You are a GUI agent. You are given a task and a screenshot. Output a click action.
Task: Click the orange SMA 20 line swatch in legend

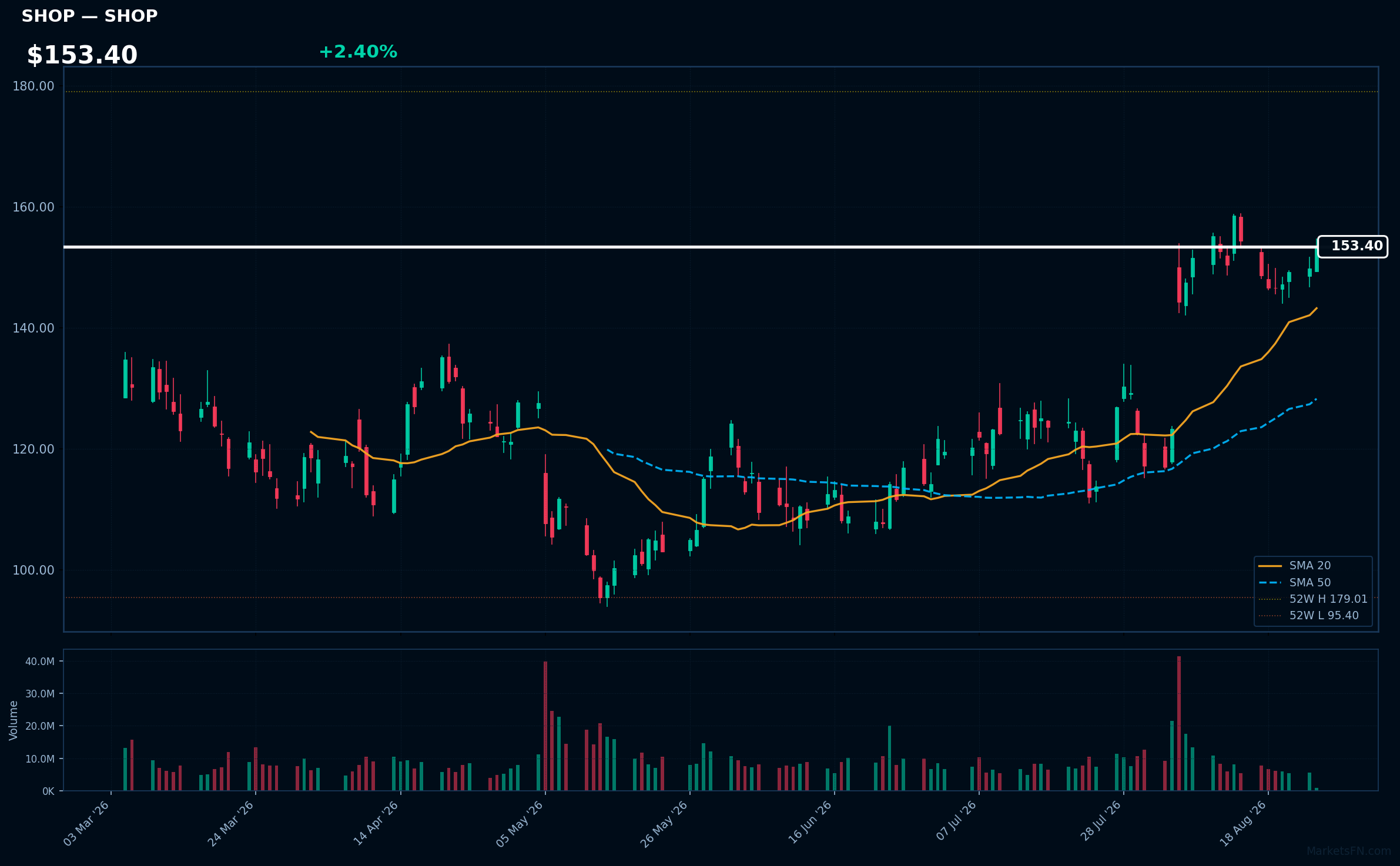click(1270, 566)
